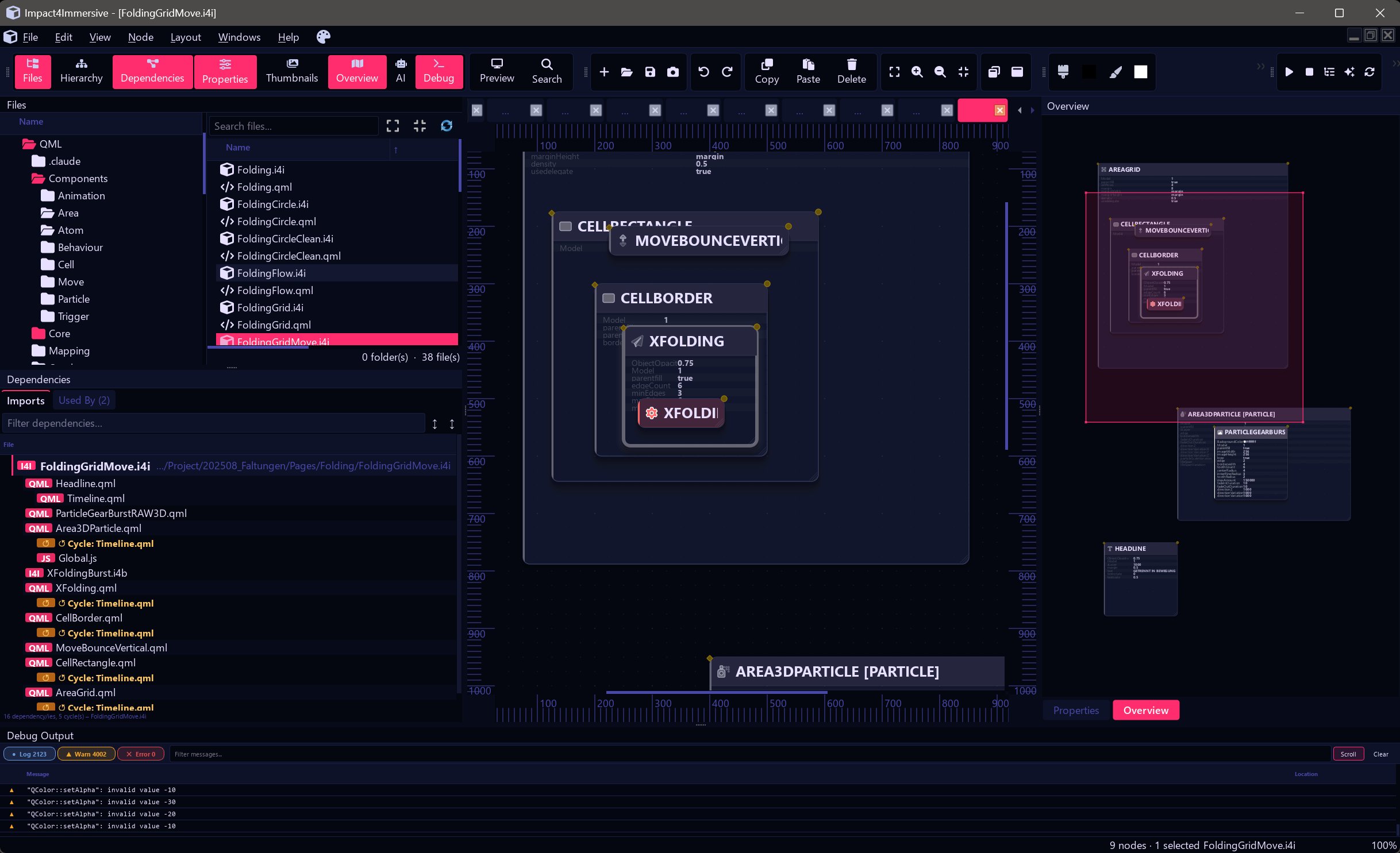Click the Search files input field
The image size is (1400, 853).
pyautogui.click(x=293, y=126)
